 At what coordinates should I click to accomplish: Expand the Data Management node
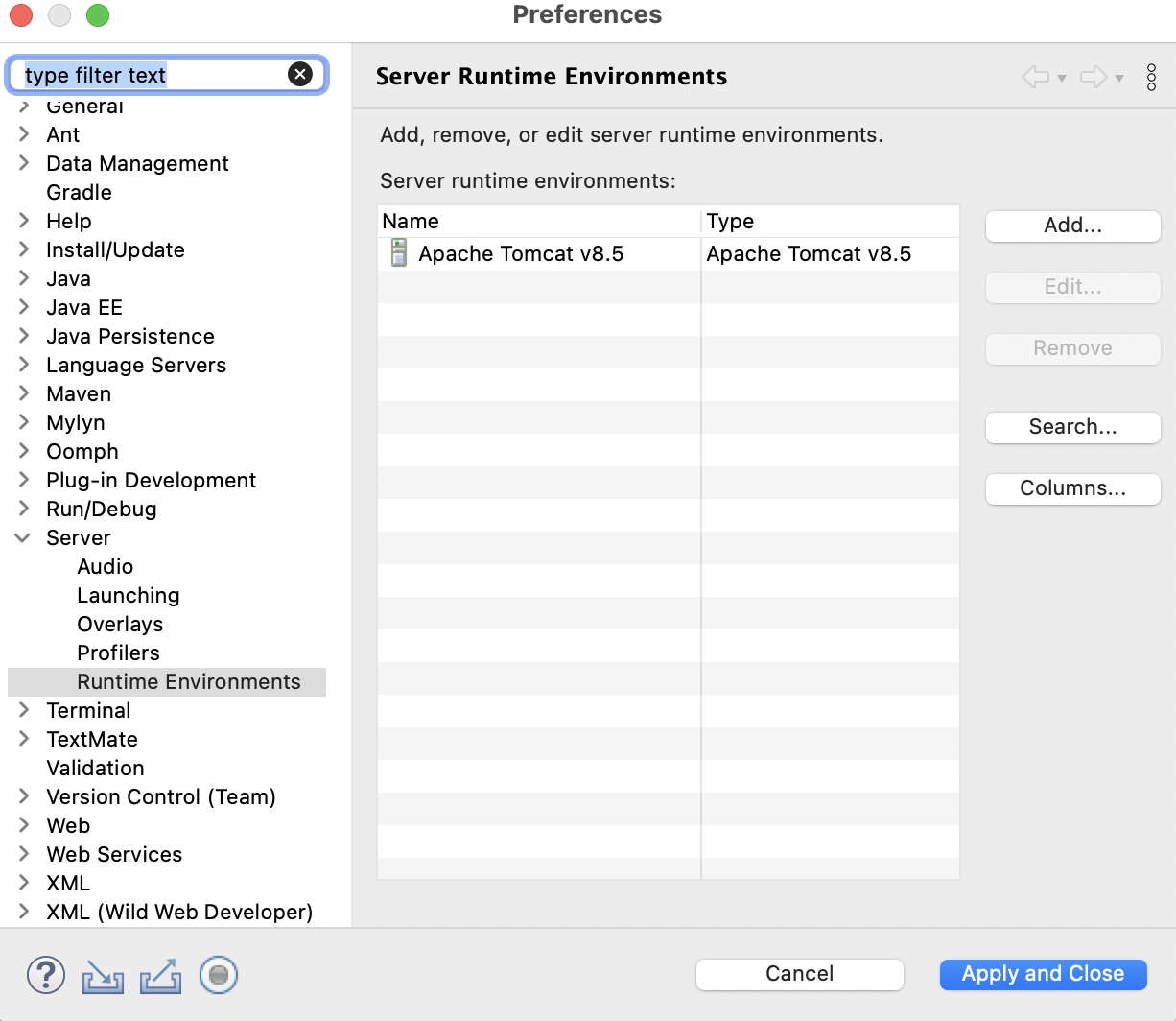[24, 163]
